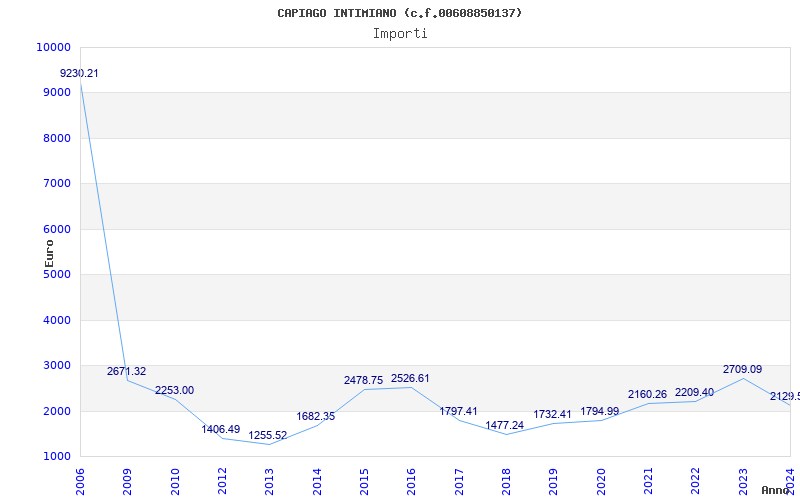Image resolution: width=800 pixels, height=500 pixels.
Task: Select data label 2526.61
Action: (410, 379)
